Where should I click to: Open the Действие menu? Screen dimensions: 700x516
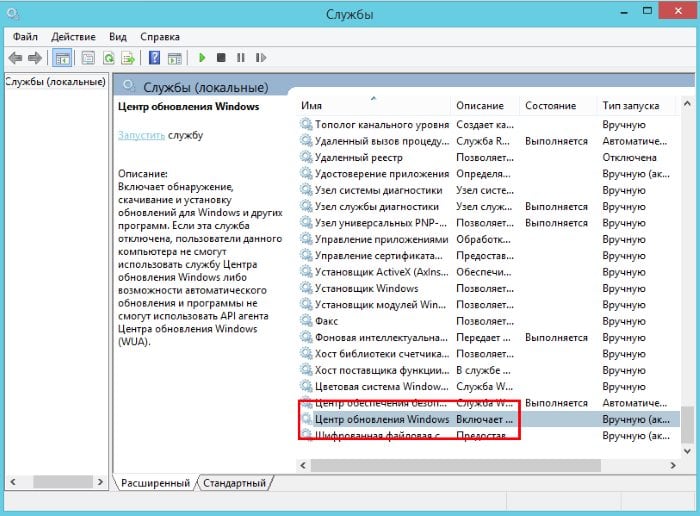click(76, 36)
